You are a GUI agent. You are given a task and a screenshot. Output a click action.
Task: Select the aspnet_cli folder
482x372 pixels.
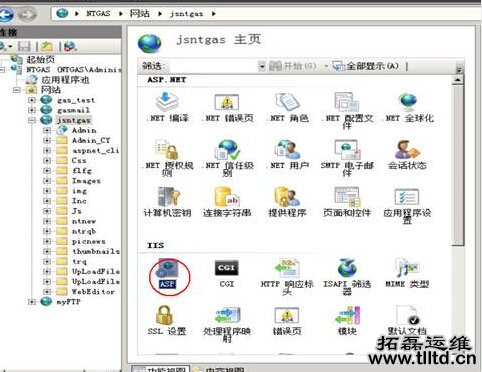(95, 150)
